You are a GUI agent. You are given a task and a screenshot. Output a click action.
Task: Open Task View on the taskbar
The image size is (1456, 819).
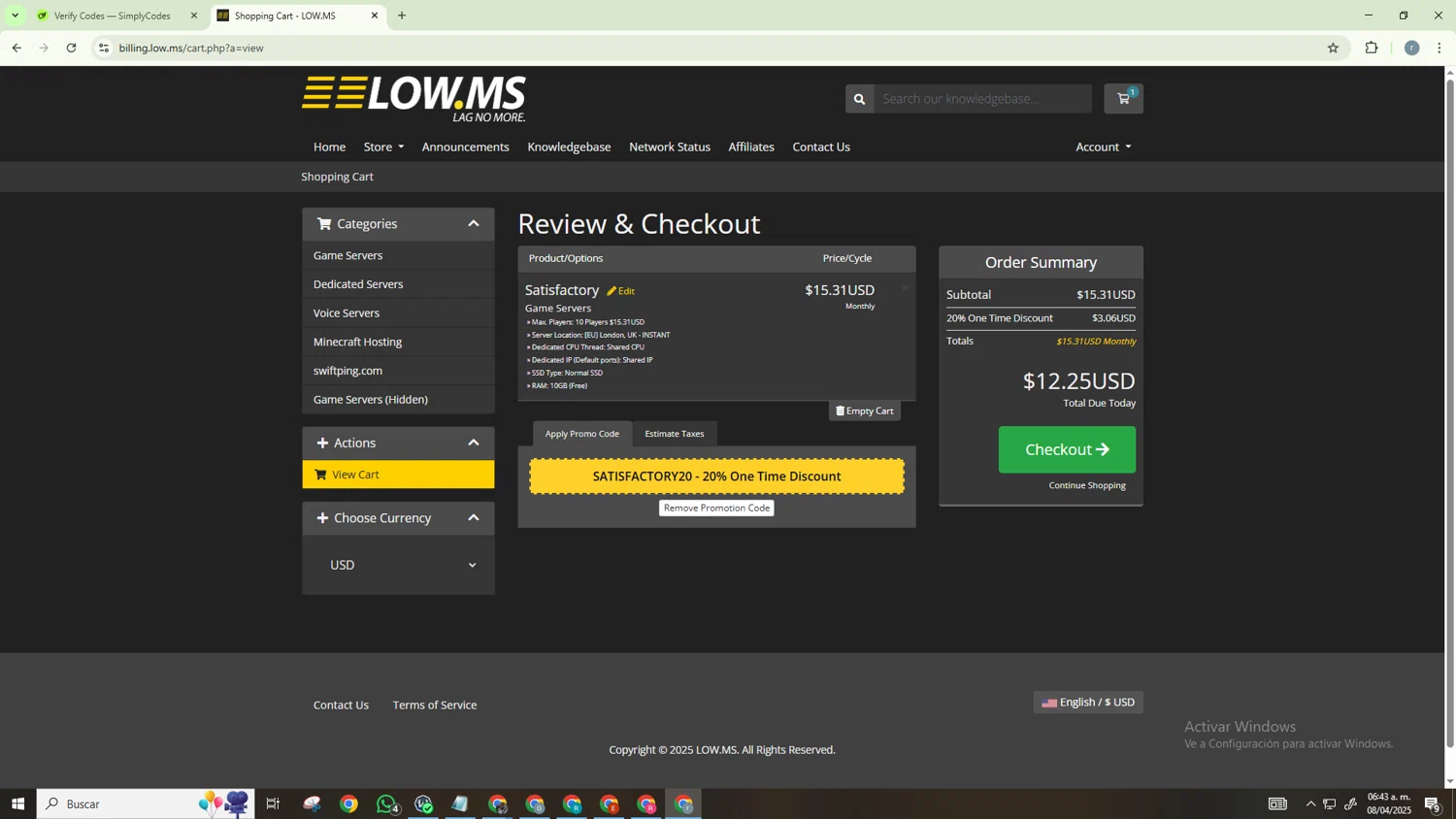pyautogui.click(x=273, y=803)
